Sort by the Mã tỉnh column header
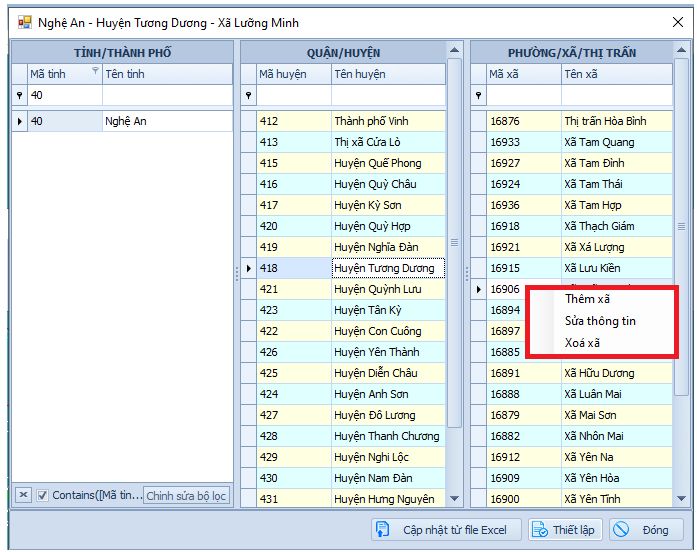This screenshot has width=697, height=552. pyautogui.click(x=65, y=74)
